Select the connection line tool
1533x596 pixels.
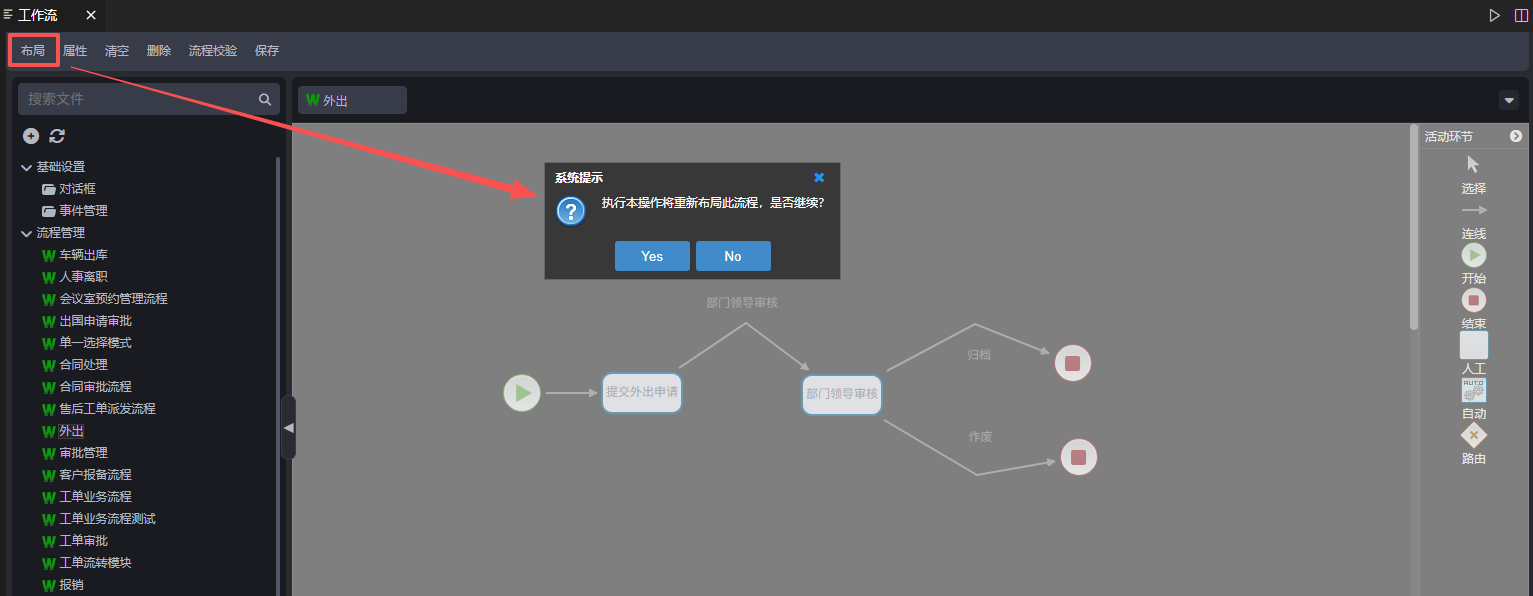(x=1473, y=210)
